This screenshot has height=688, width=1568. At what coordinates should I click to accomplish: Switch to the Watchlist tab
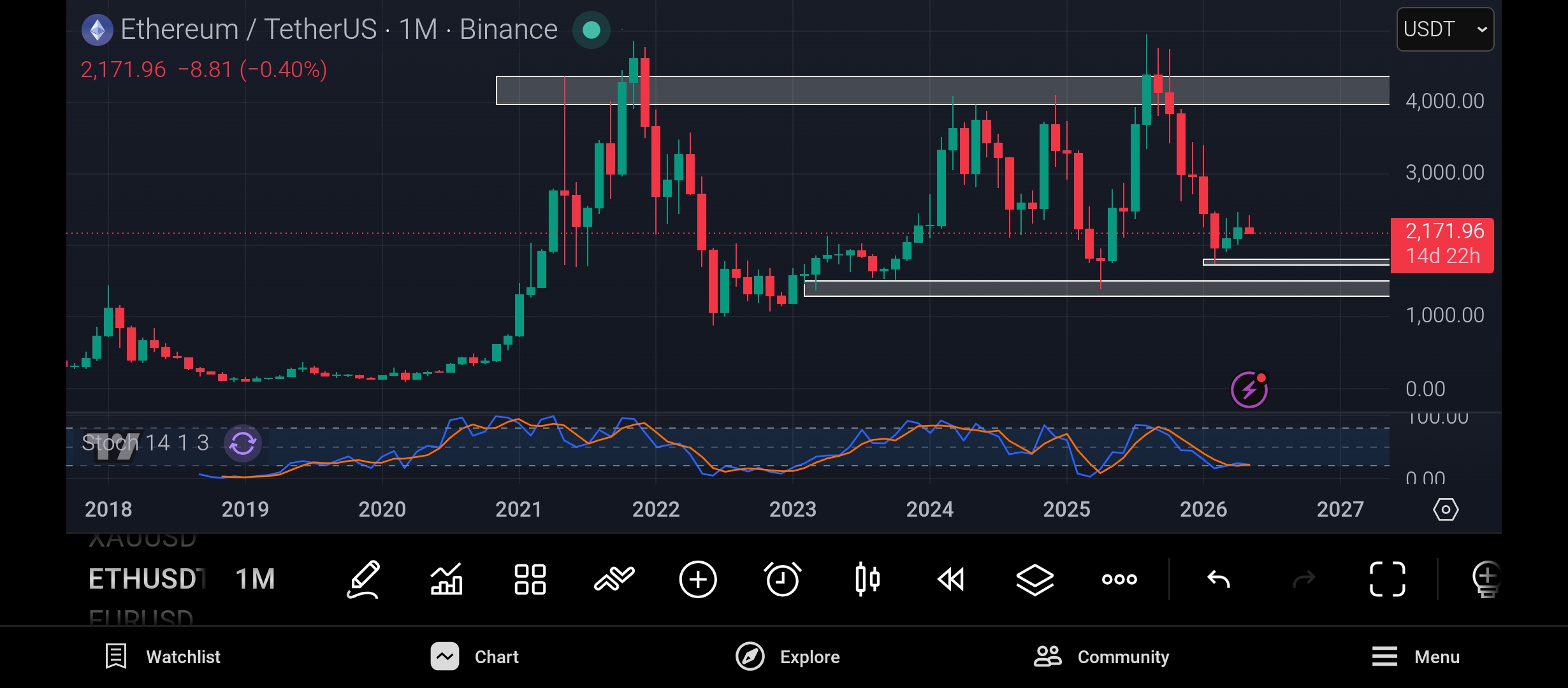(163, 657)
